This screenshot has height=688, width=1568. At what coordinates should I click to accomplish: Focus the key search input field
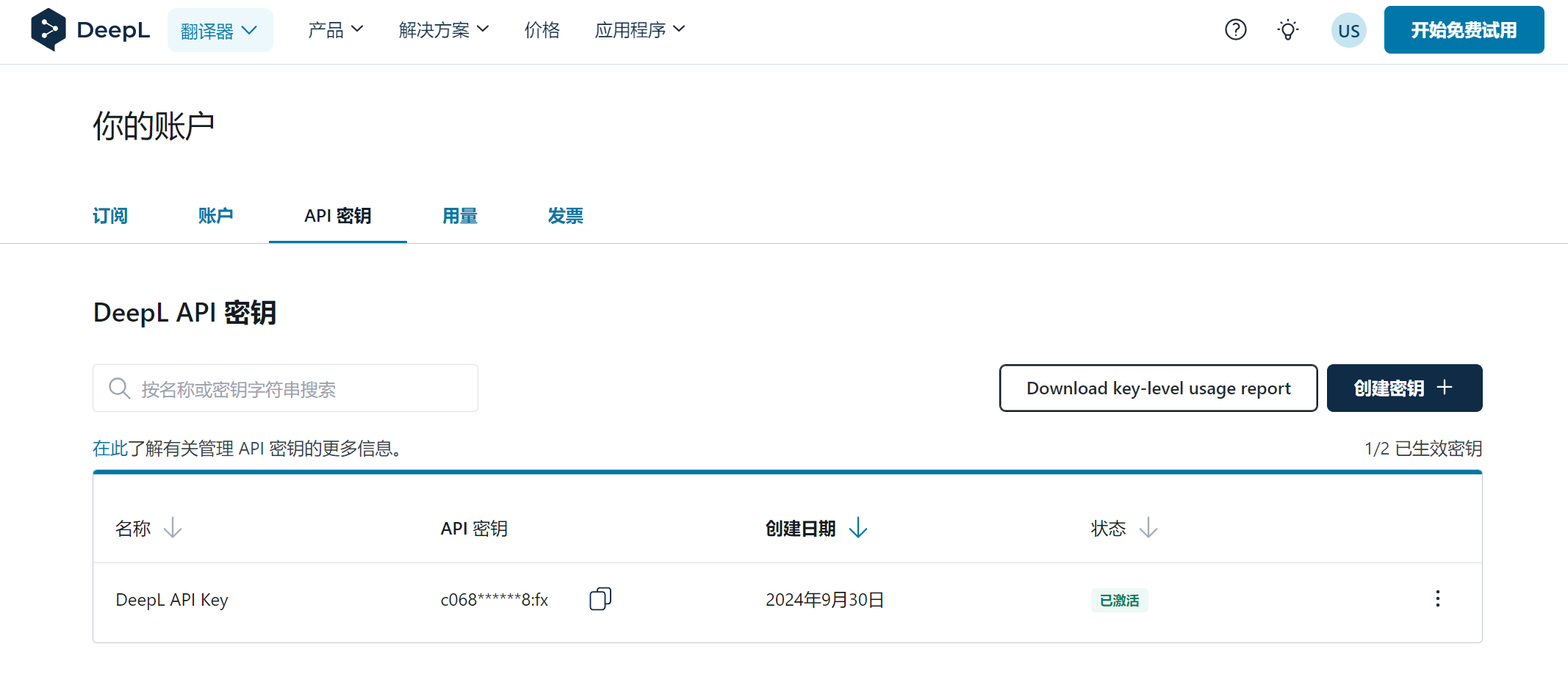pos(285,388)
